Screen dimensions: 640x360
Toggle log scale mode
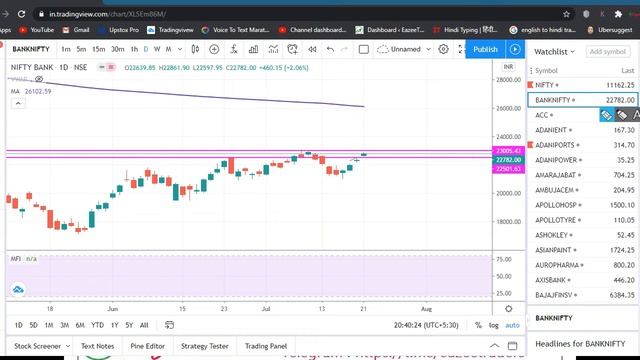click(x=494, y=325)
